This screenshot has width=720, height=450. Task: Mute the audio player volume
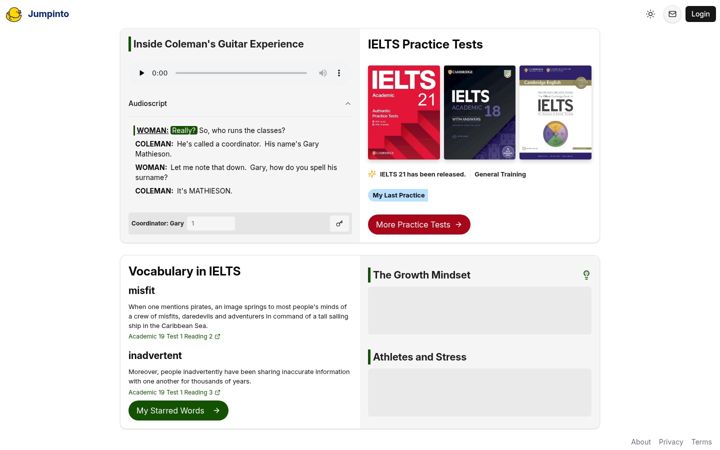(323, 73)
